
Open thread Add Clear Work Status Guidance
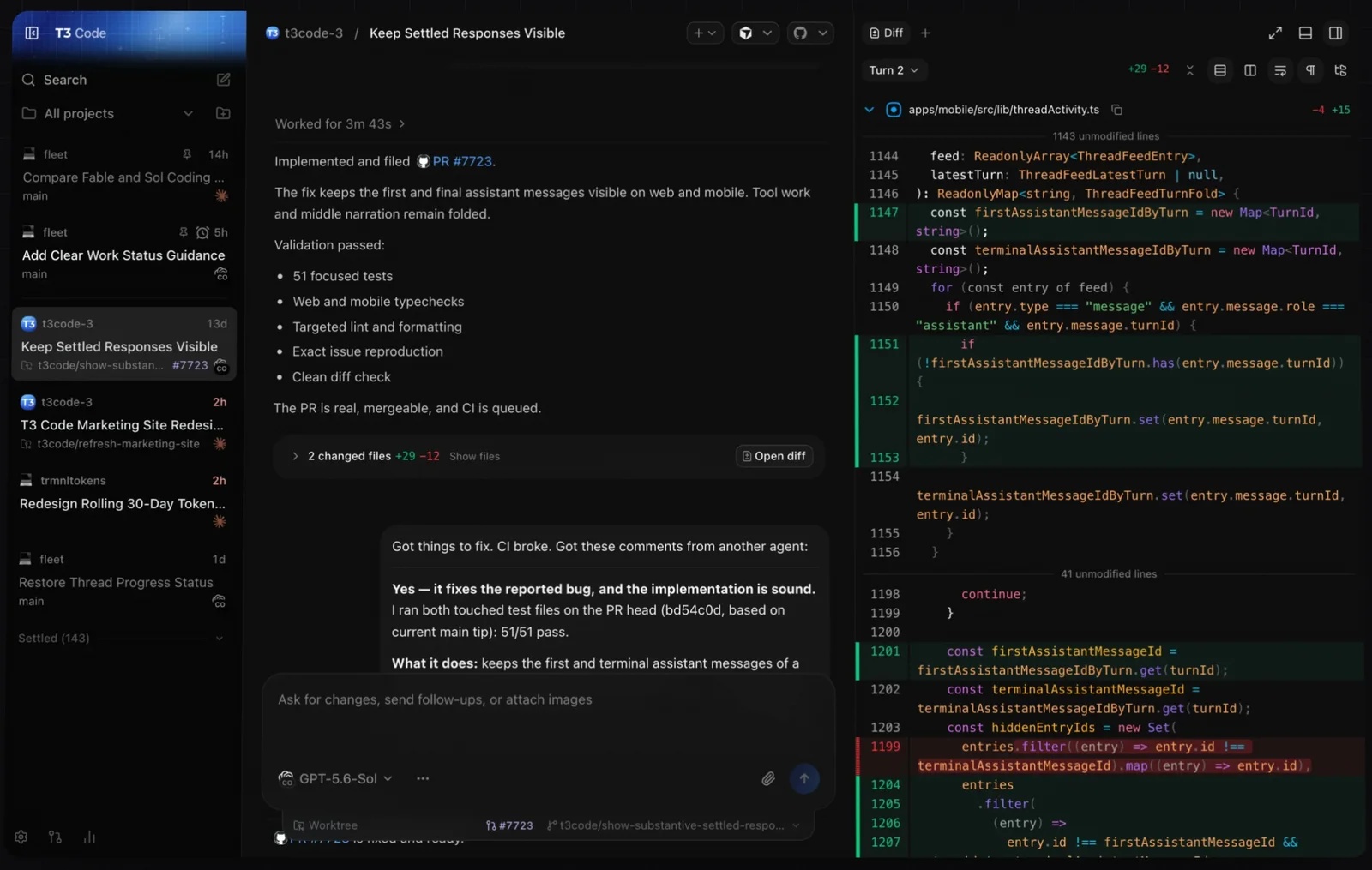[123, 253]
